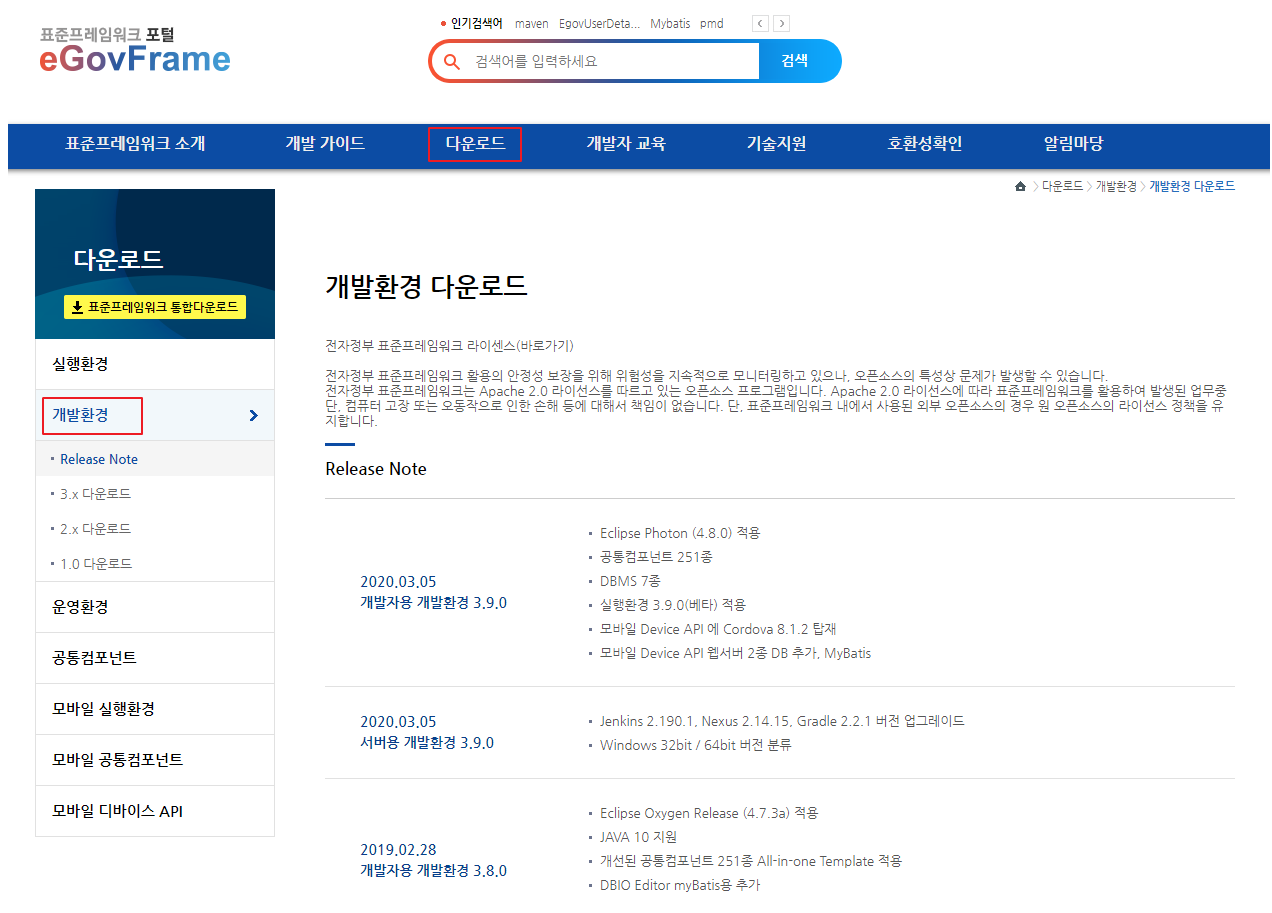
Task: Open the 표준프레임워크 소개 menu
Action: [135, 144]
